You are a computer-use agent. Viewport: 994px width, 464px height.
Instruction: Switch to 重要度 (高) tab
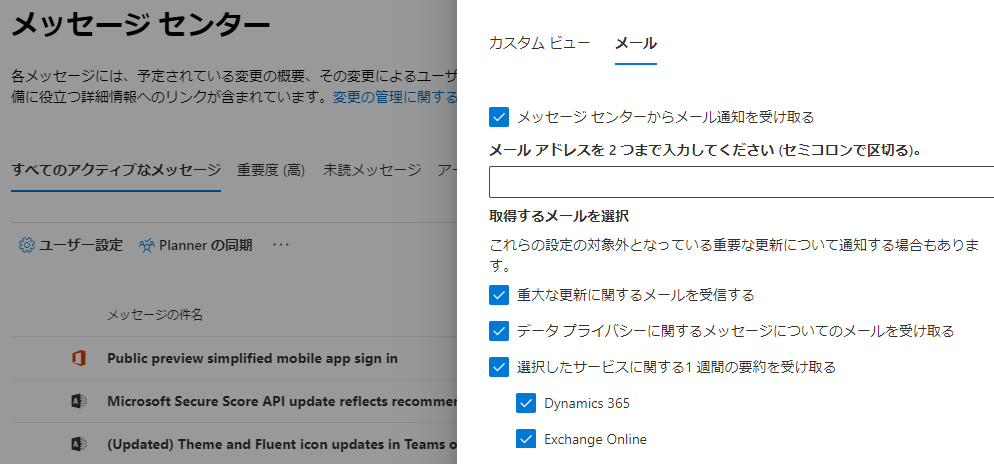271,170
